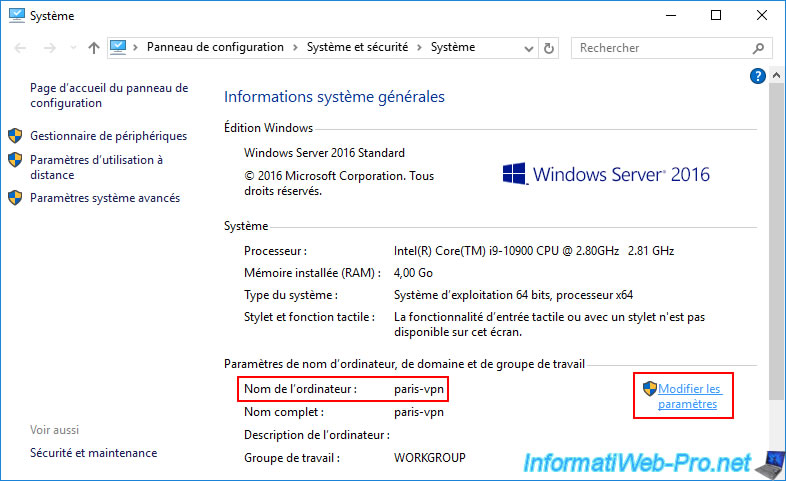This screenshot has height=481, width=786.
Task: Click the Système window title icon
Action: [16, 15]
